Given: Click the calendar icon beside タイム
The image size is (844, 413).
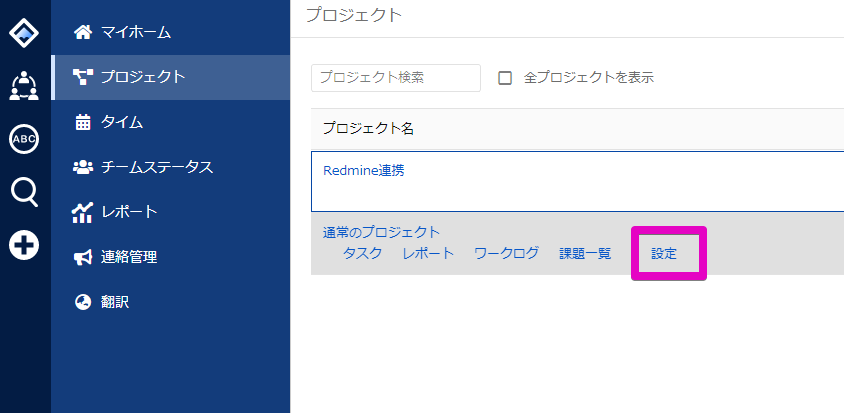Looking at the screenshot, I should pyautogui.click(x=83, y=122).
